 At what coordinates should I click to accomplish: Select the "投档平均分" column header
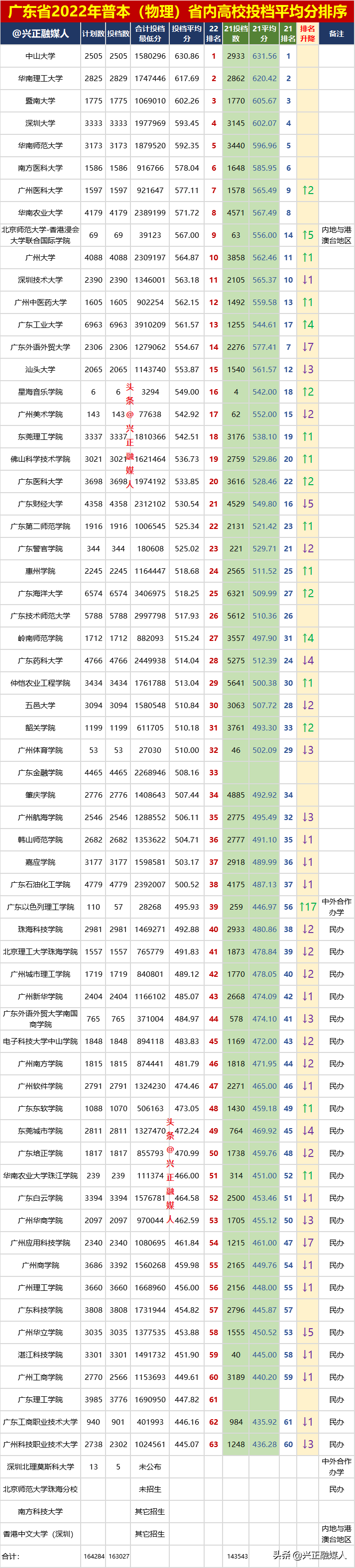coord(186,33)
